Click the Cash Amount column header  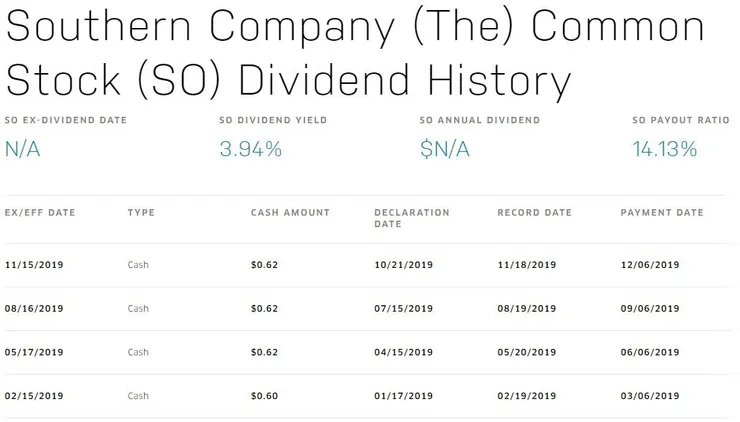point(290,213)
